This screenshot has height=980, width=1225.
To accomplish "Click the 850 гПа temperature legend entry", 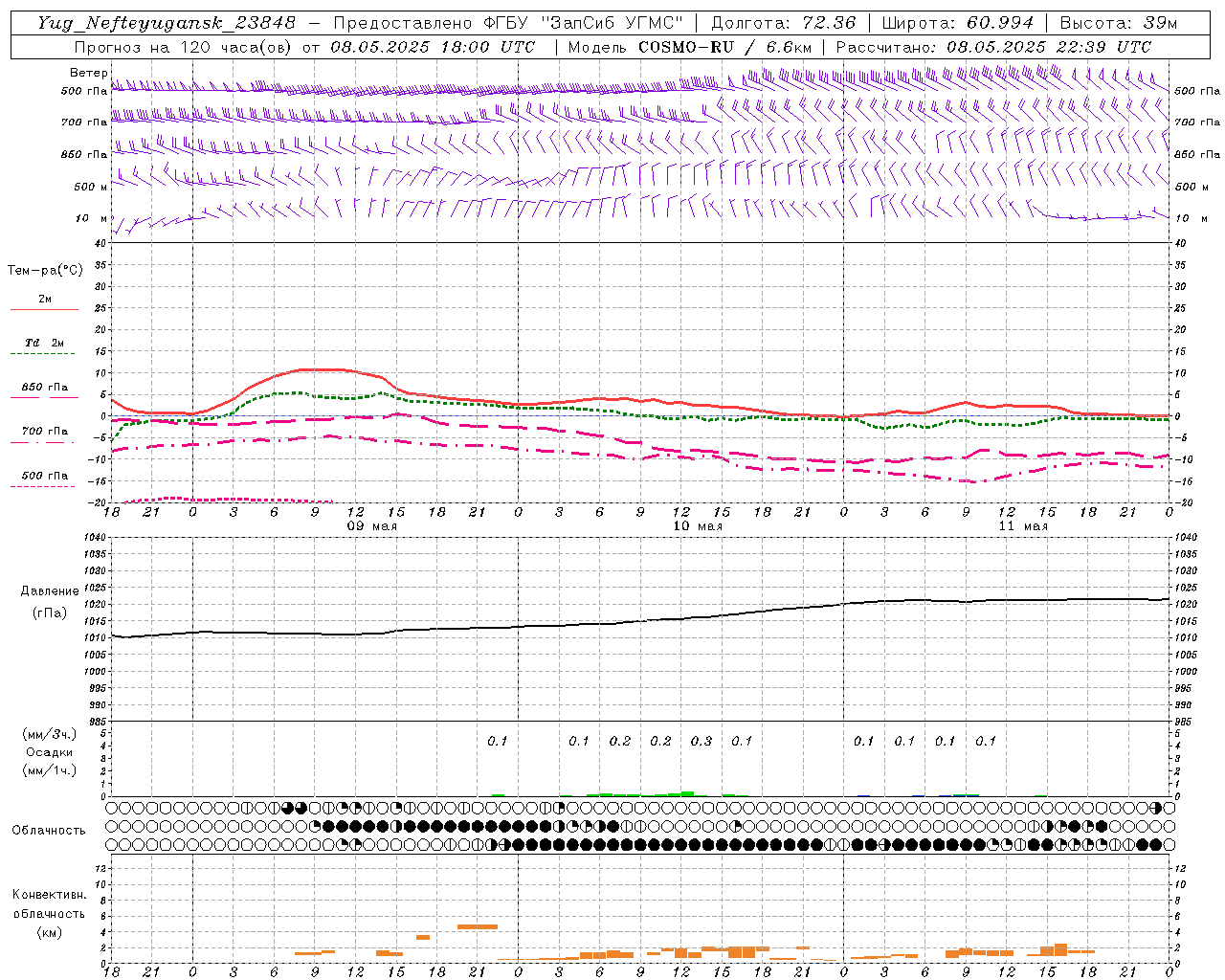I will click(x=45, y=388).
